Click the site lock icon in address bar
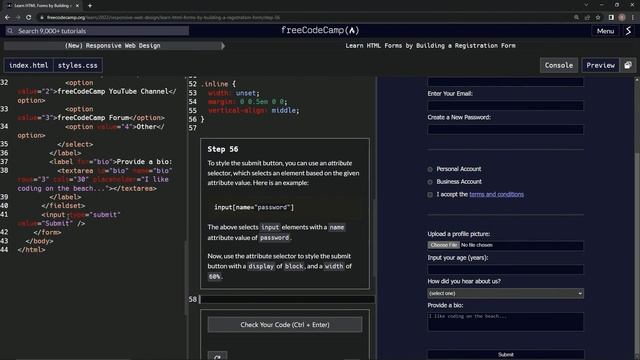This screenshot has width=640, height=360. (x=42, y=18)
